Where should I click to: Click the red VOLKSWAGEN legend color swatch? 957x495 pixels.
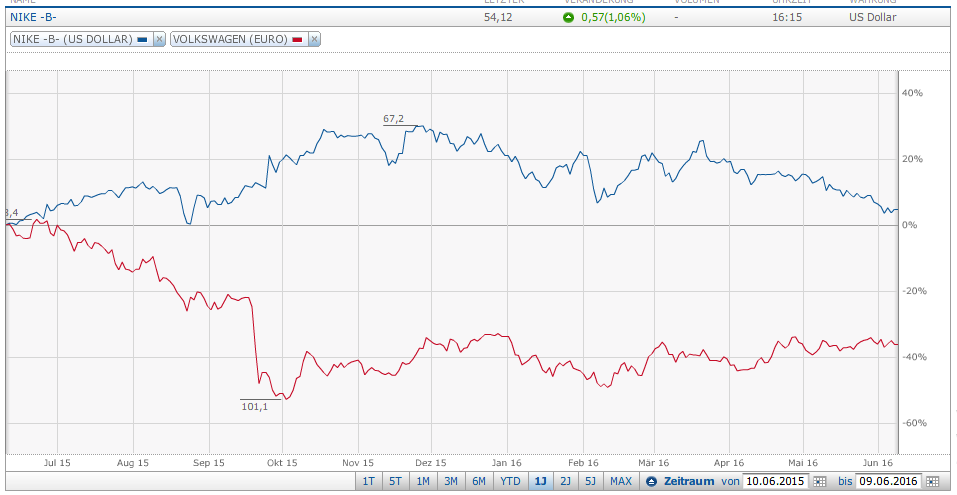297,39
